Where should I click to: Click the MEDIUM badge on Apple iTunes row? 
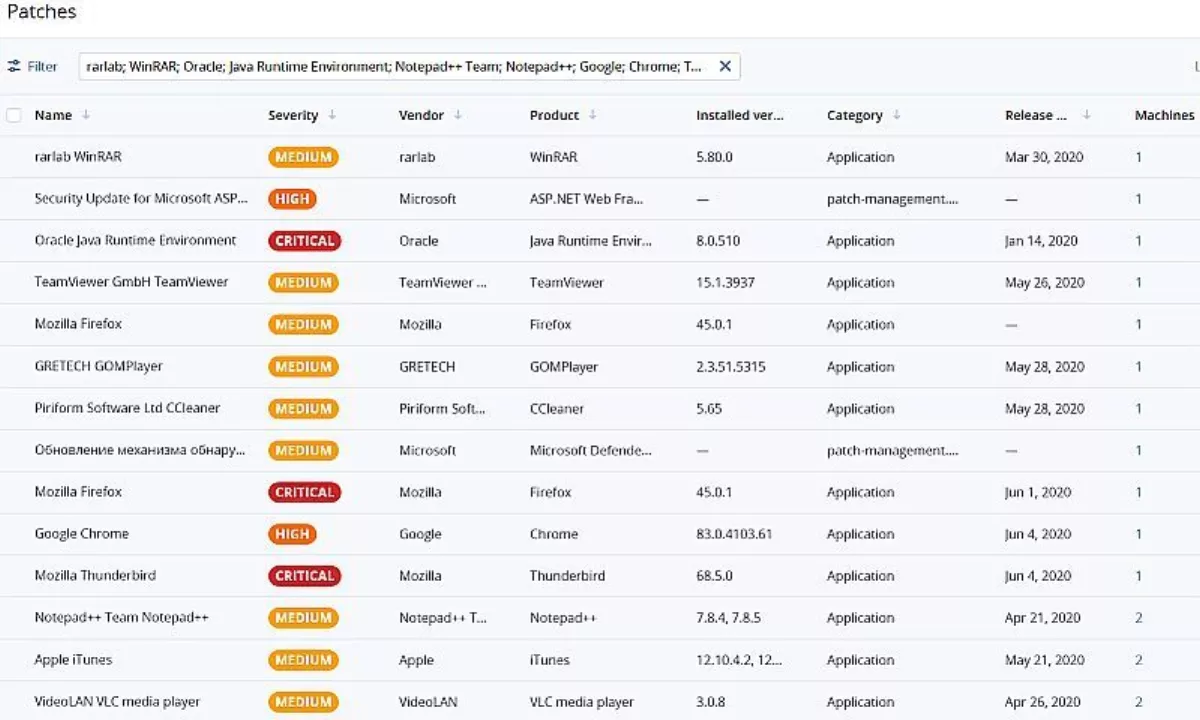(x=303, y=660)
